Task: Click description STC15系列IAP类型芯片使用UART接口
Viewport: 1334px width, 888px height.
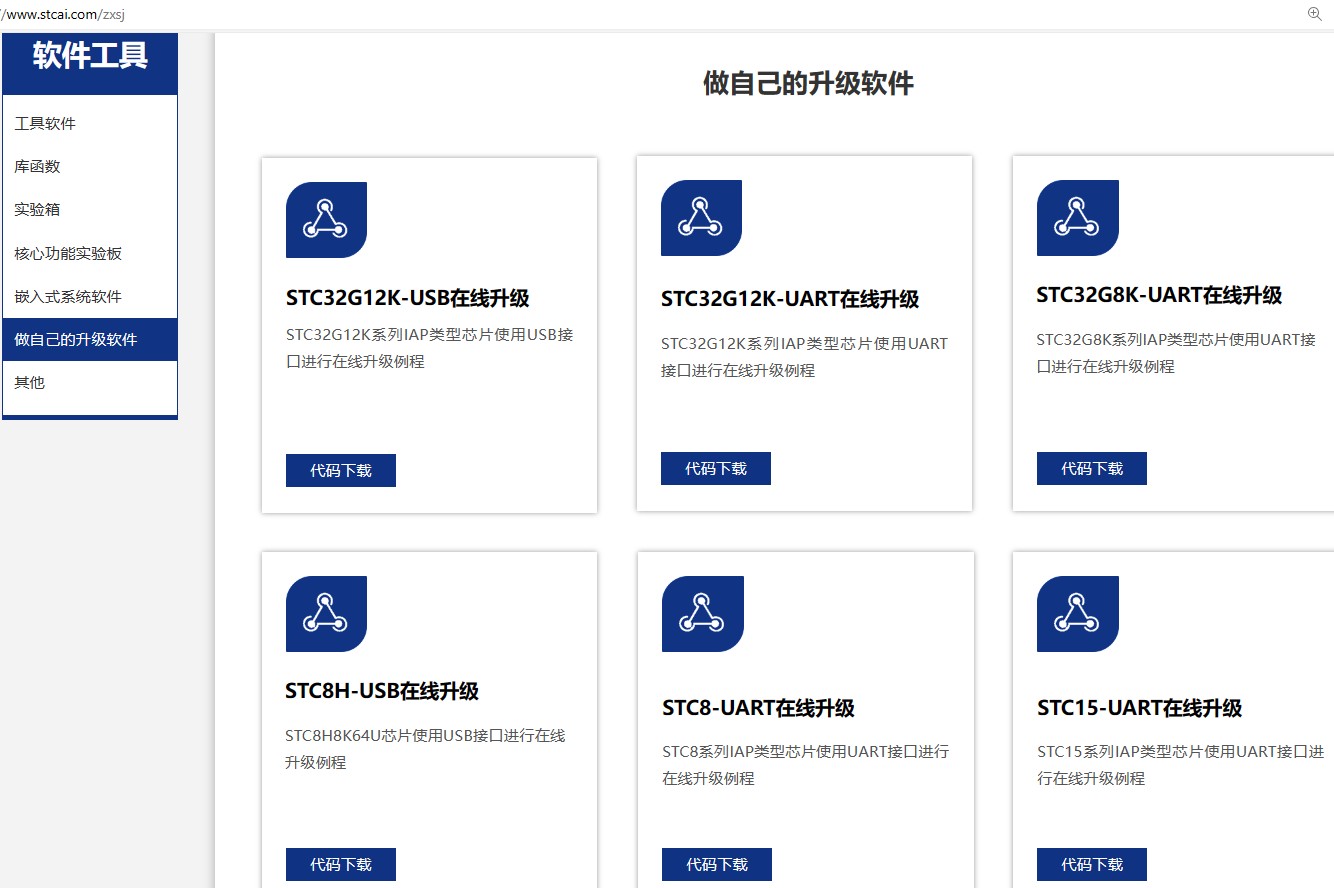Action: coord(1181,765)
